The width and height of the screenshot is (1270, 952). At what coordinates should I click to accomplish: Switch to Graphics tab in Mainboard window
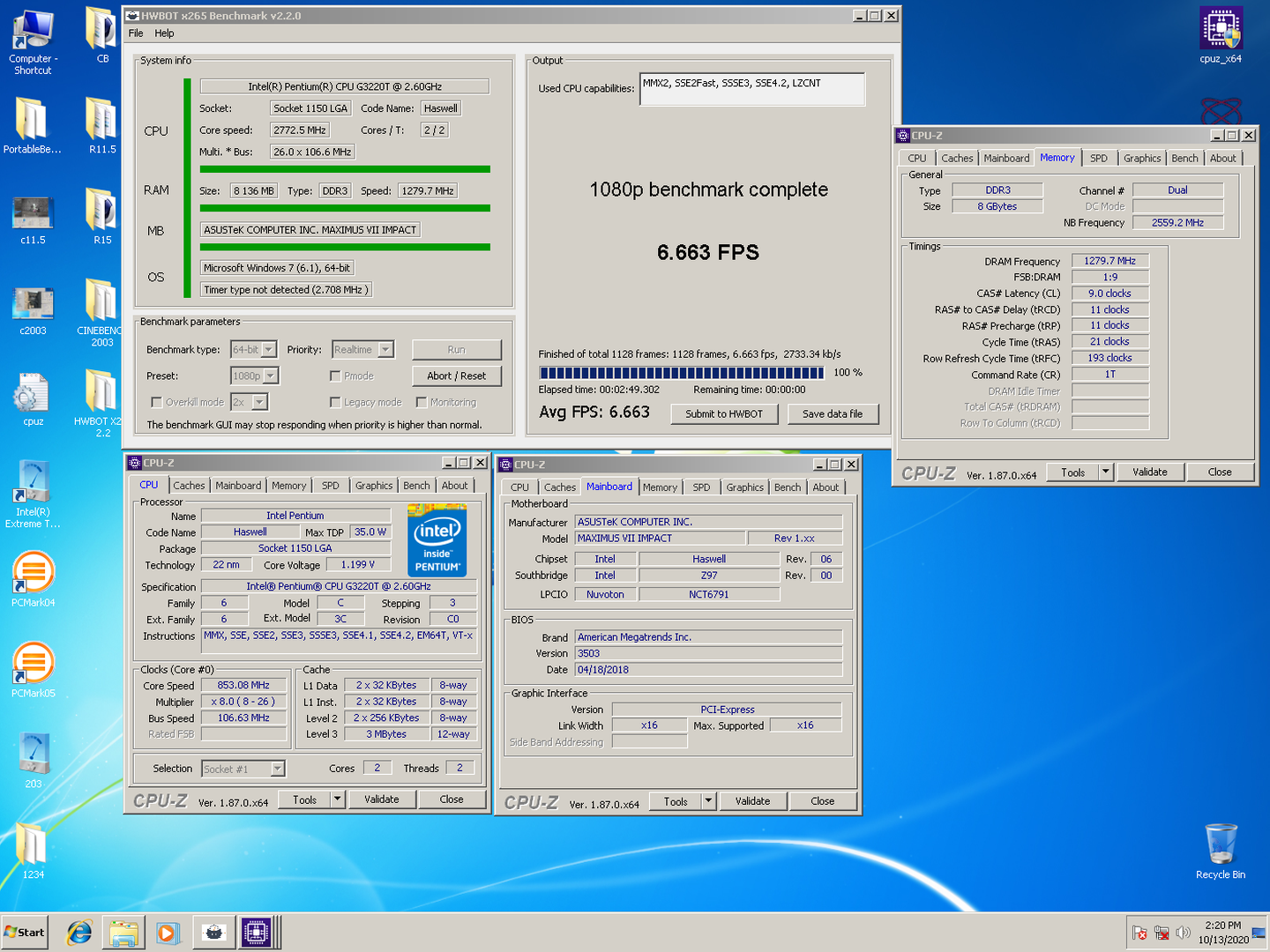[x=745, y=487]
